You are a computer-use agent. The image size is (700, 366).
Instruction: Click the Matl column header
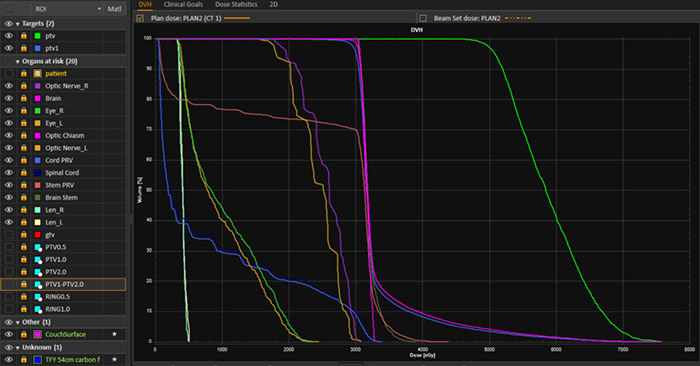tap(114, 9)
